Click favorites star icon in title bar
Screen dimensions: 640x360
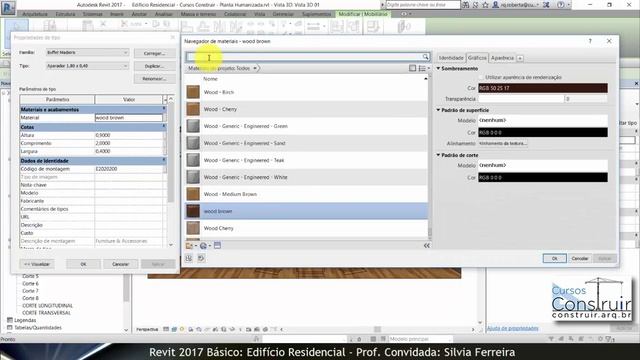tap(485, 5)
